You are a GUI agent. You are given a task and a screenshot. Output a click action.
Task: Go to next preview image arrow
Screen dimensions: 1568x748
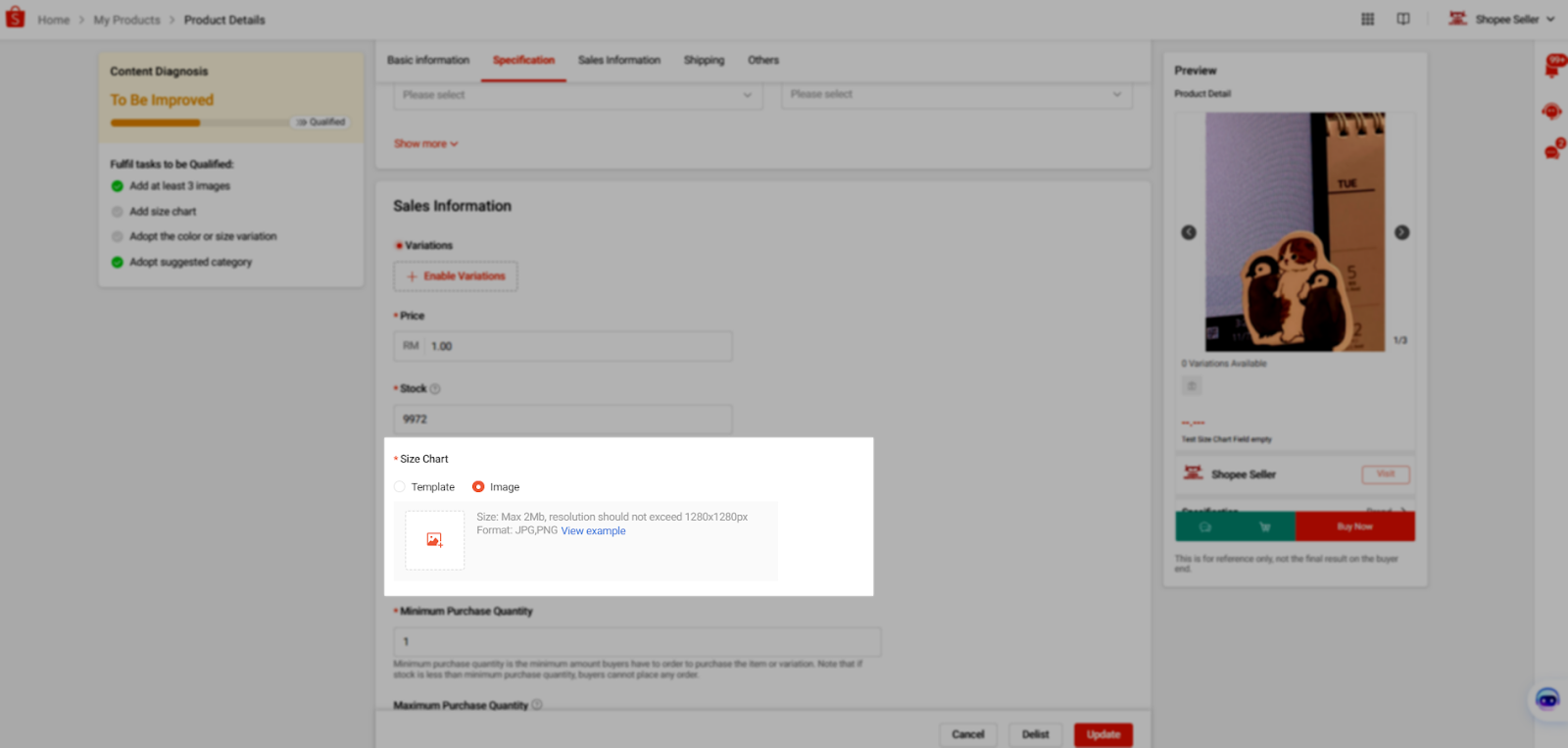tap(1401, 232)
